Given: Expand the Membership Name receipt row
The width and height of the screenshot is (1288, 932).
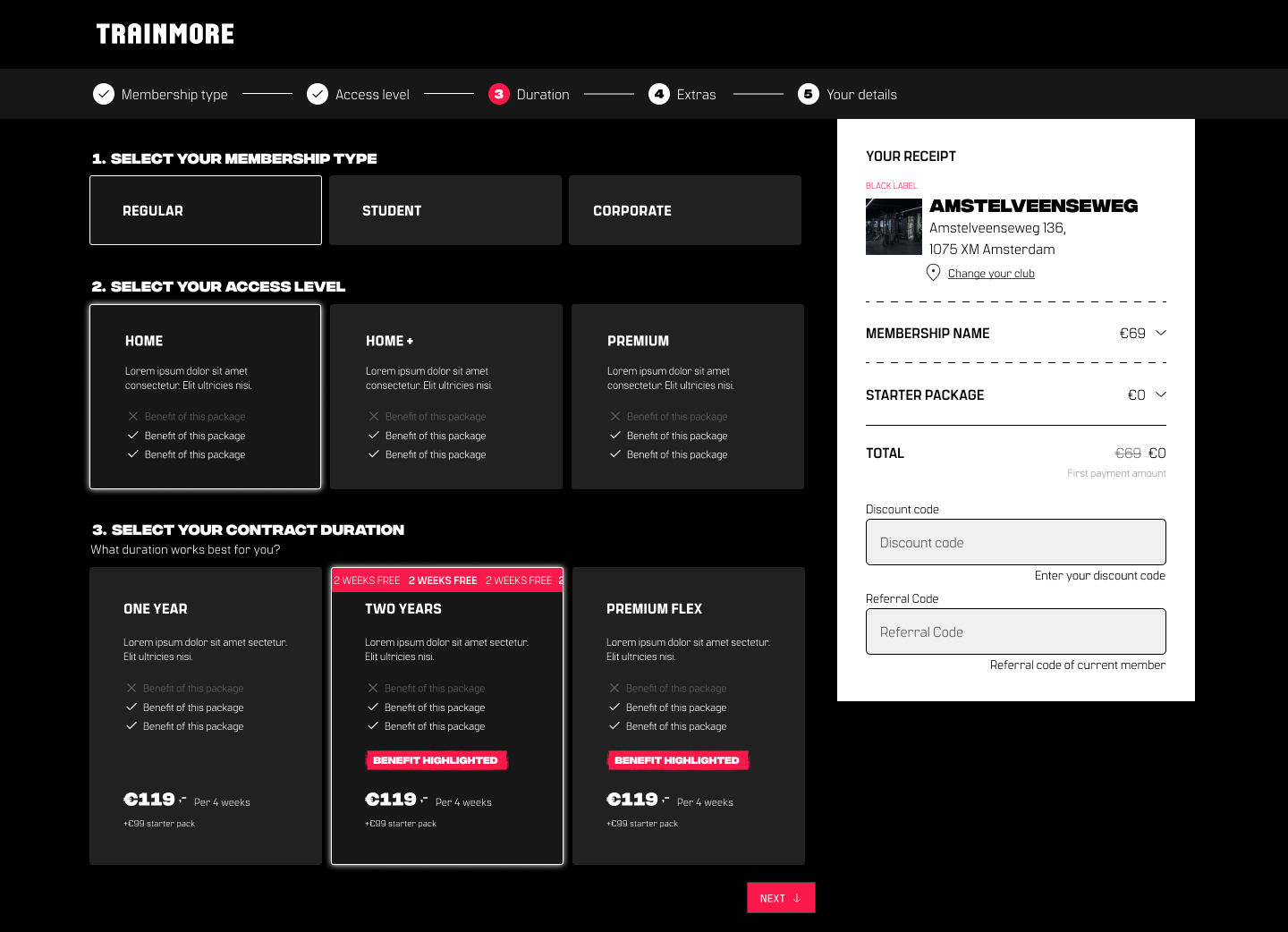Looking at the screenshot, I should (x=1016, y=333).
